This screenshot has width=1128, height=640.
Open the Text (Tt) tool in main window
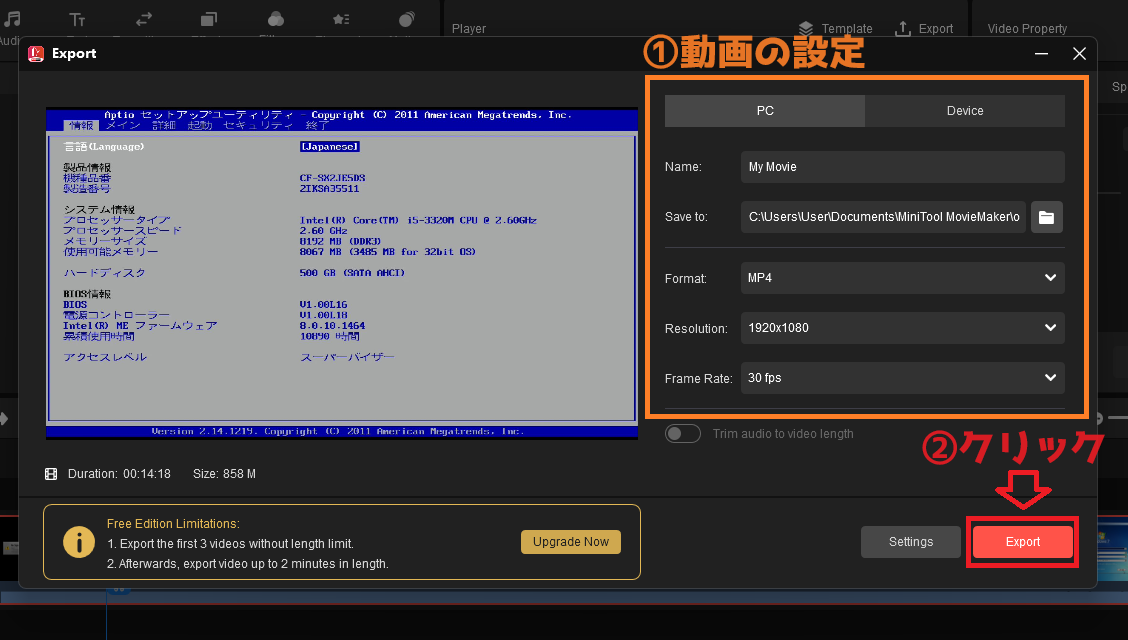click(x=77, y=19)
